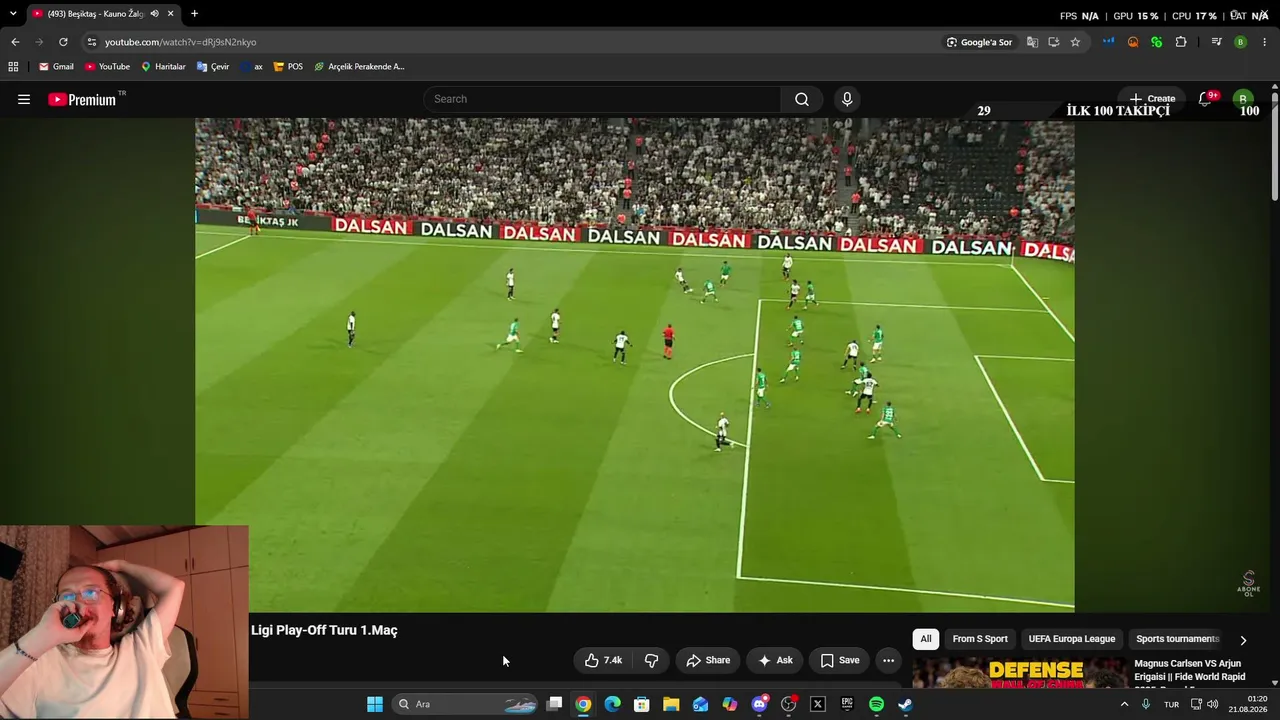
Task: Click the Ask button
Action: 775,660
